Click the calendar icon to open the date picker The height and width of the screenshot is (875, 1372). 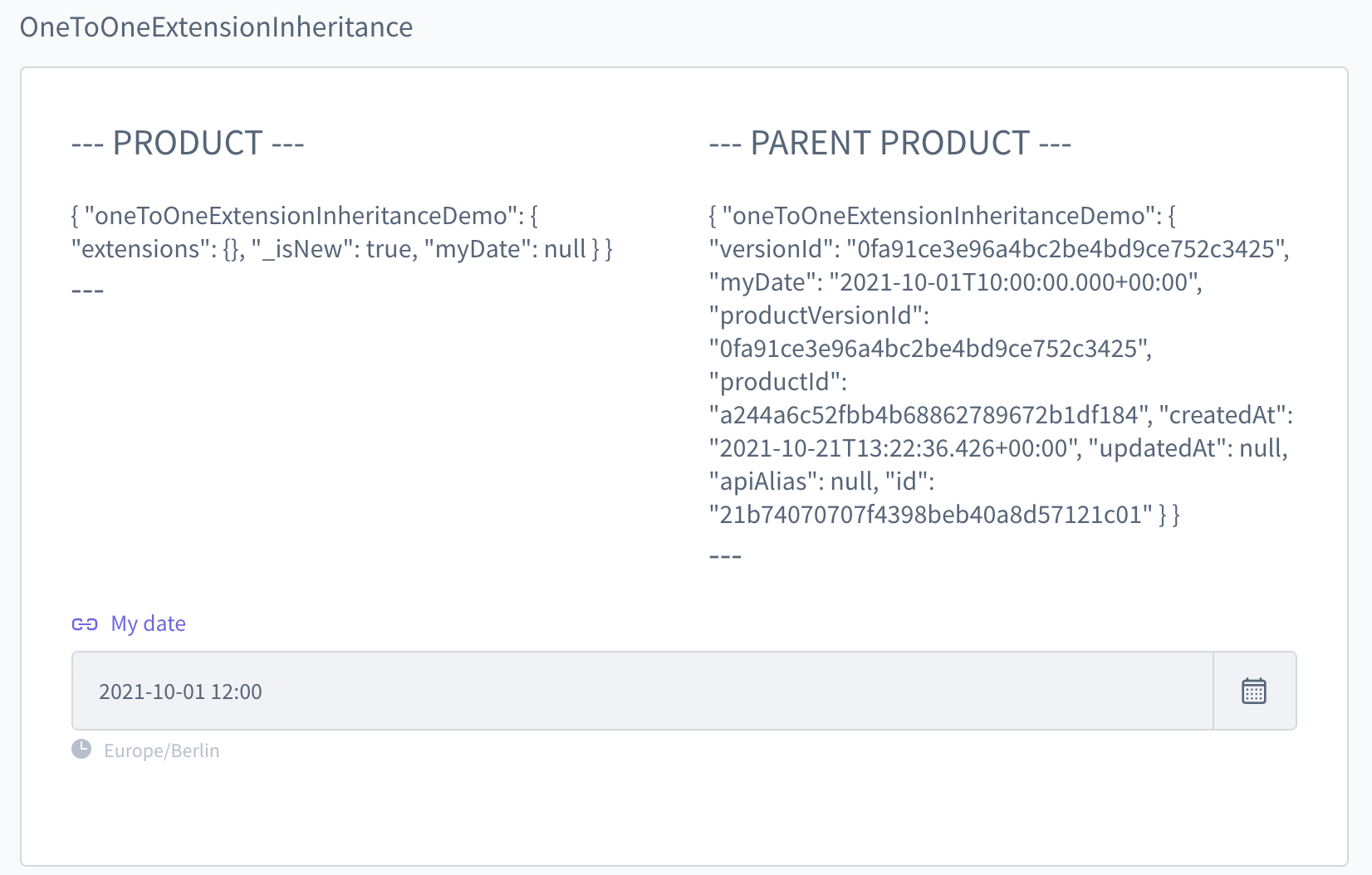coord(1254,691)
